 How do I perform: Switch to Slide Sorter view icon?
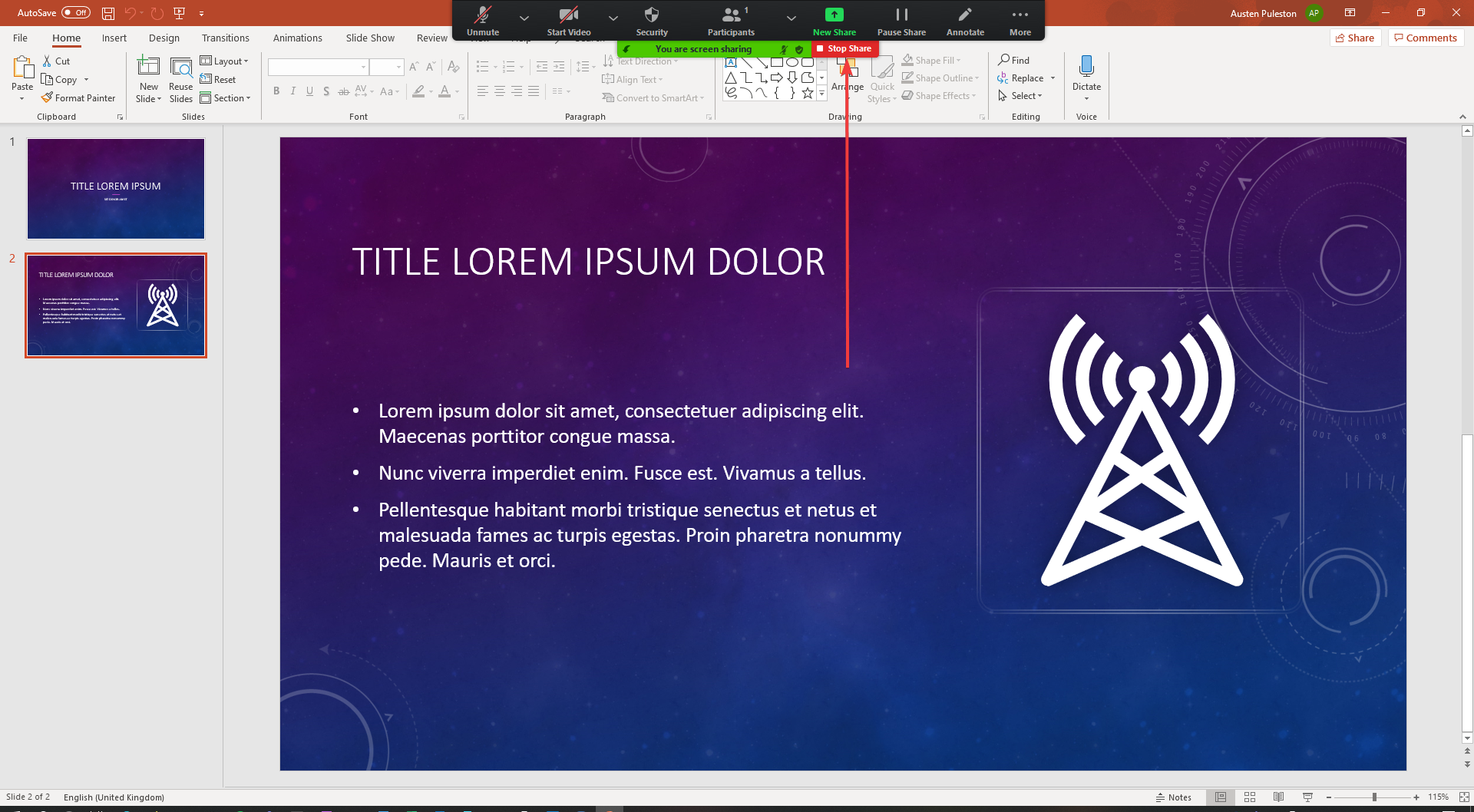tap(1250, 797)
